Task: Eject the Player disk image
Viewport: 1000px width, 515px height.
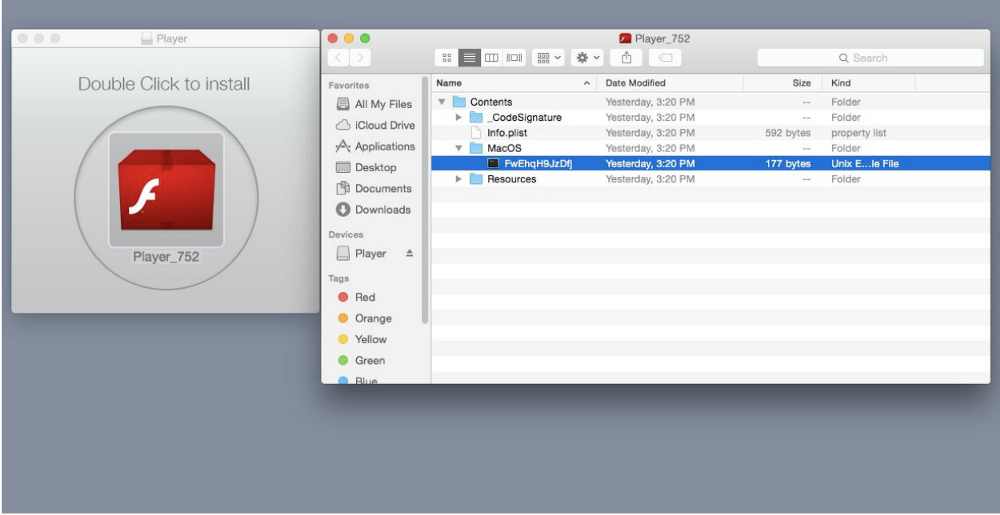Action: 409,253
